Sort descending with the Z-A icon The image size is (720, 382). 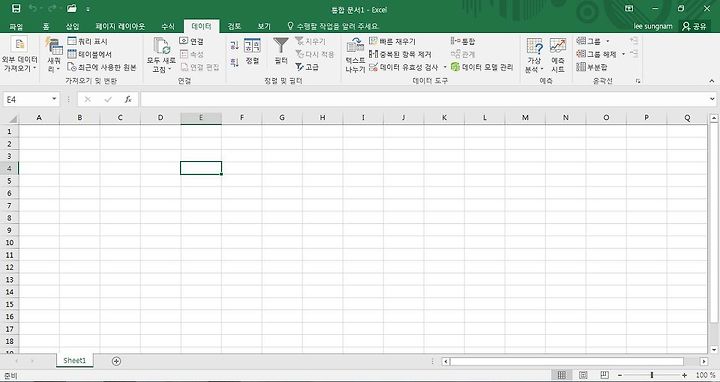[234, 62]
